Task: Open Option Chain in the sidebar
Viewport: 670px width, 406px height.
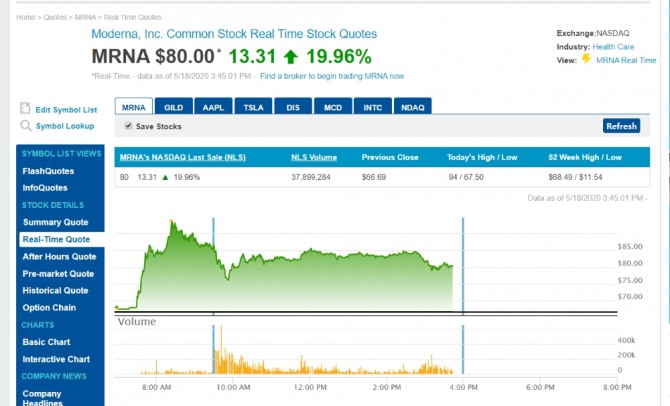Action: coord(49,308)
